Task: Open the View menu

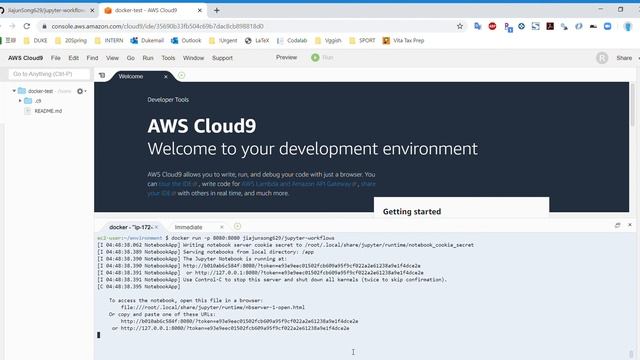Action: pyautogui.click(x=112, y=58)
